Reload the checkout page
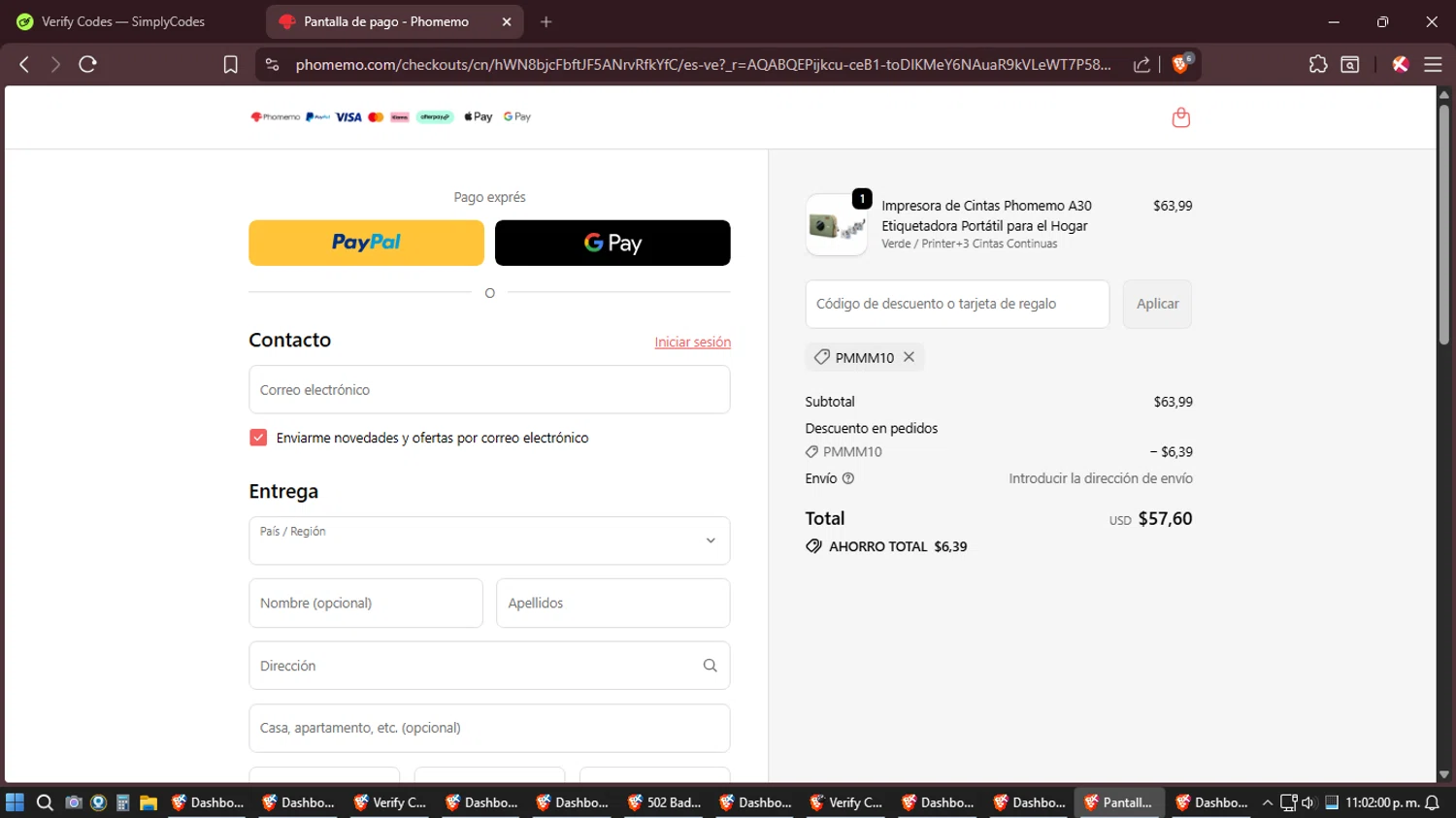 [x=87, y=64]
